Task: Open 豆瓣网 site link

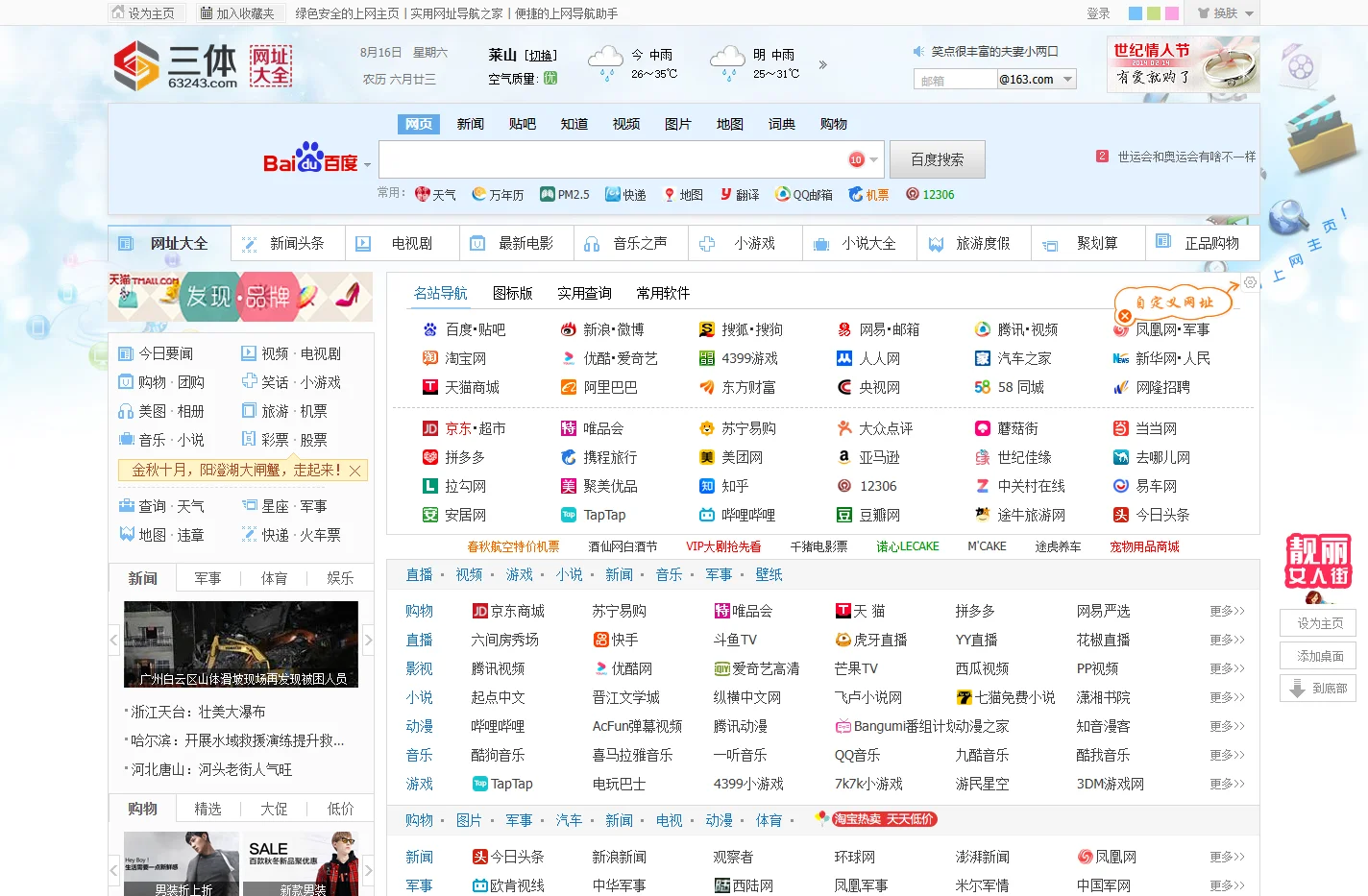Action: (x=868, y=515)
